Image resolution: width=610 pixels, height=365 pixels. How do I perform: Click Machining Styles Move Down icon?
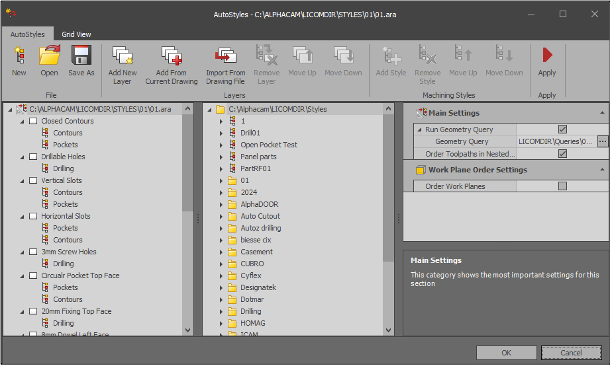point(504,54)
